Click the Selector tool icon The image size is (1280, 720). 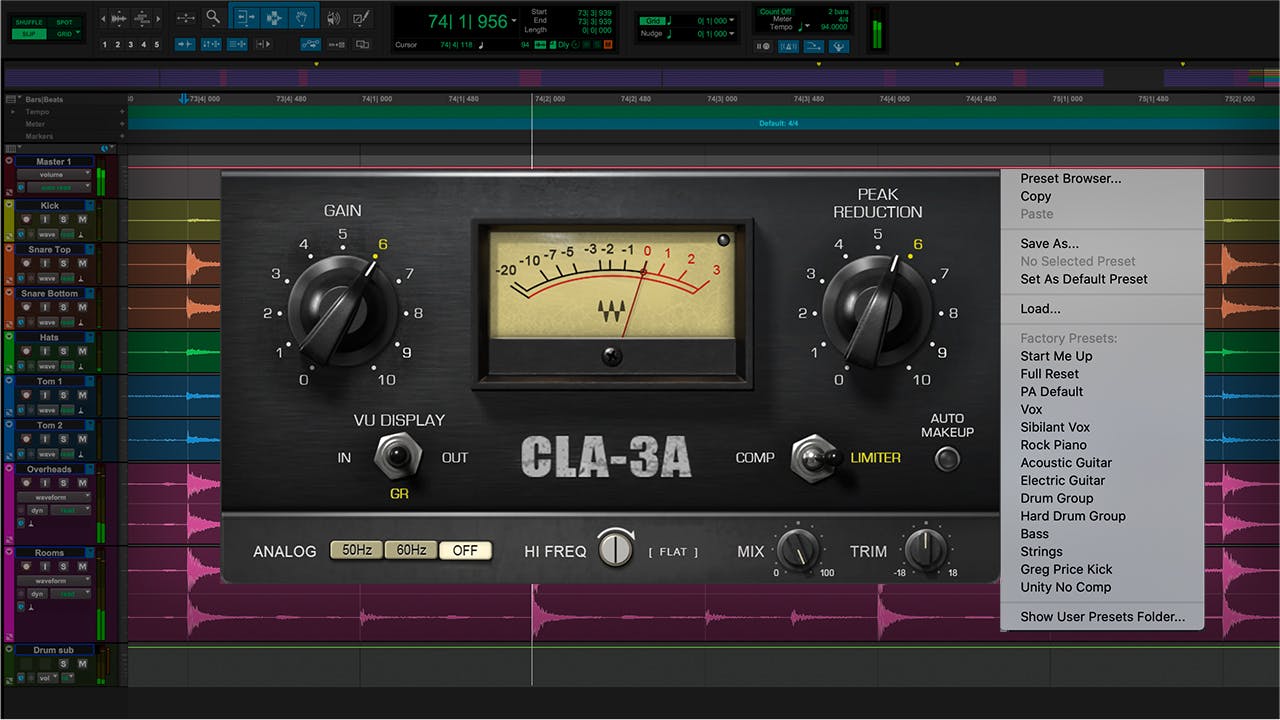(272, 17)
